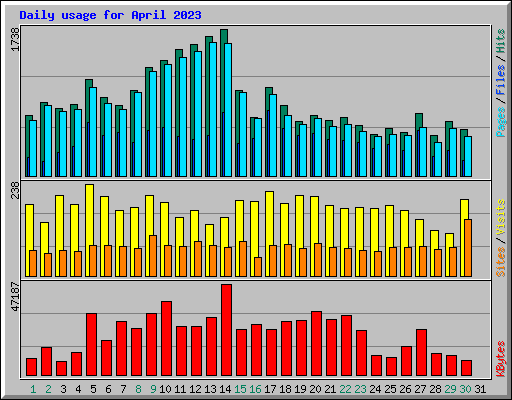
Task: Click day 5 on the x-axis
Action: (93, 389)
